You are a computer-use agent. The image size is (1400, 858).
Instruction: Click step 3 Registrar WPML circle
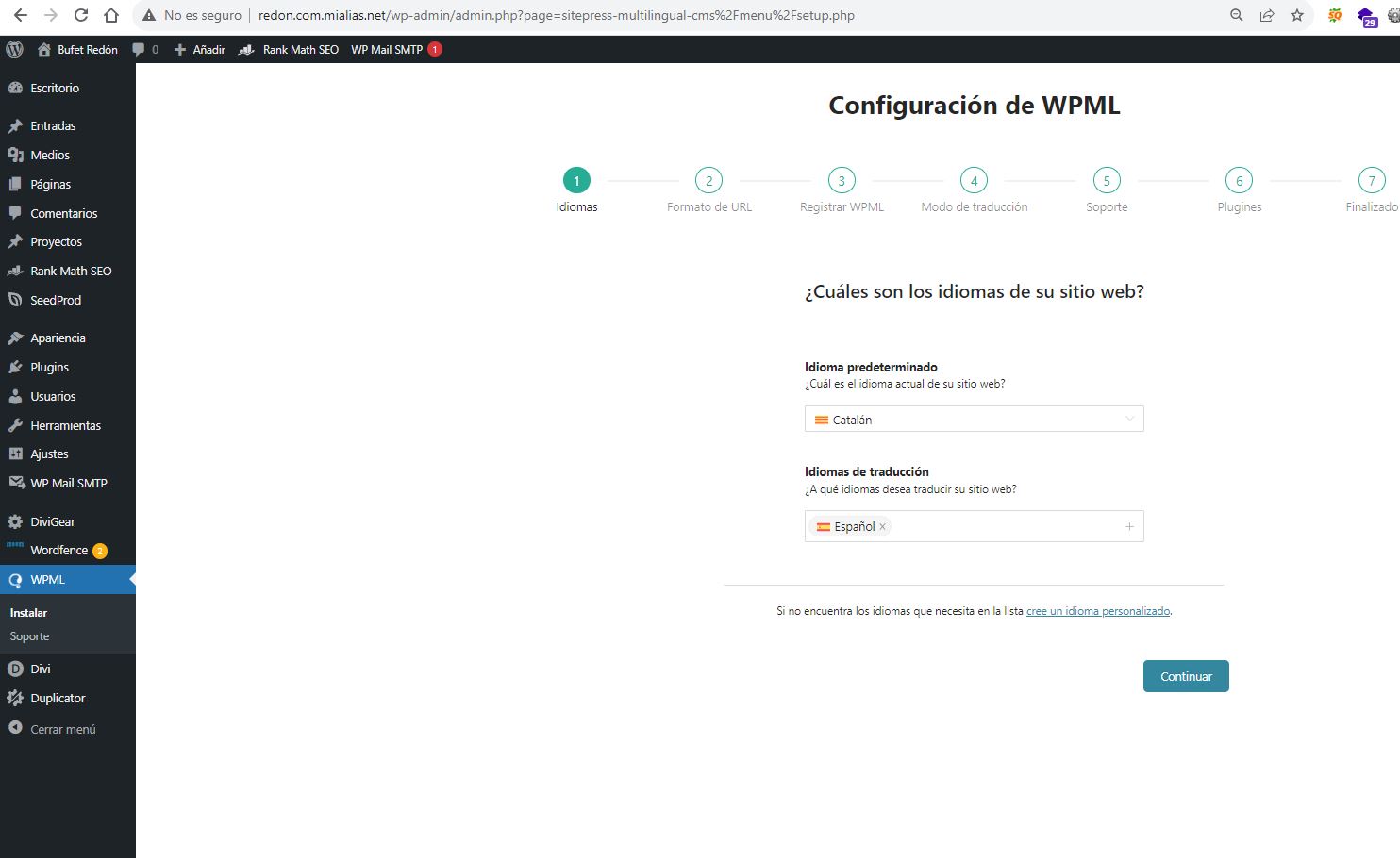click(x=842, y=180)
